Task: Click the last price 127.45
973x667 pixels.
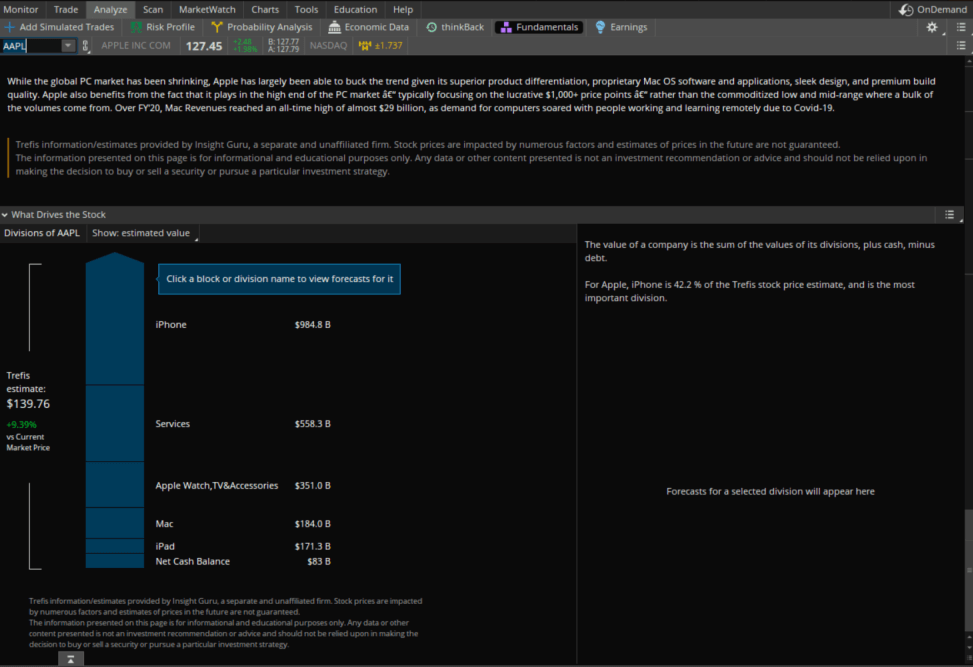Action: point(204,46)
